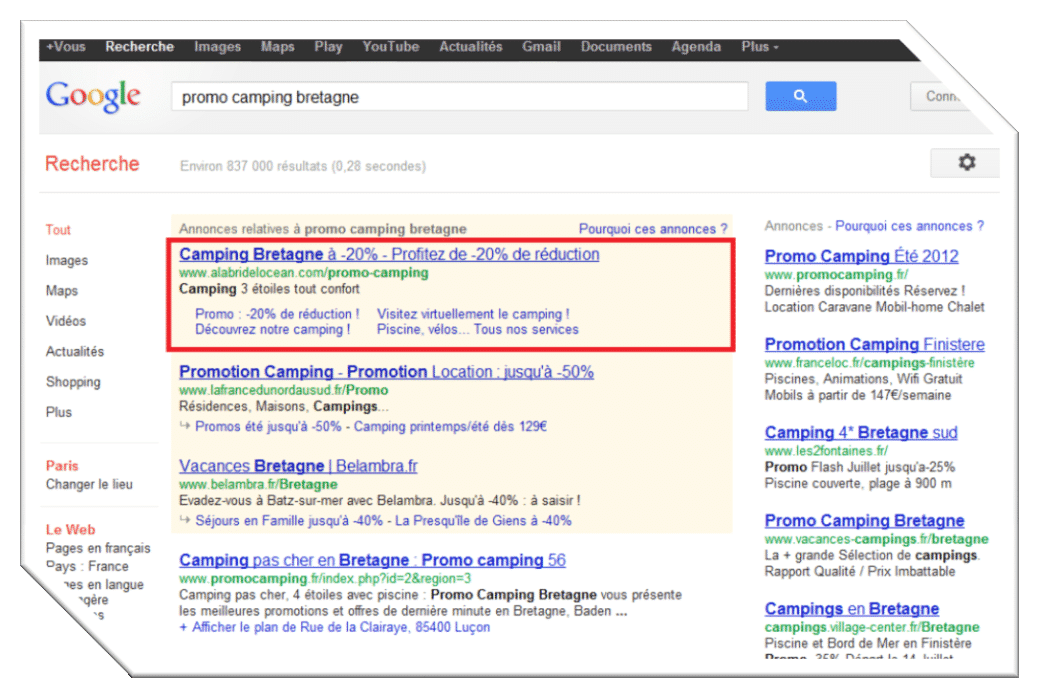
Task: Open Camping 4* Bretagne sud ad
Action: [x=861, y=432]
